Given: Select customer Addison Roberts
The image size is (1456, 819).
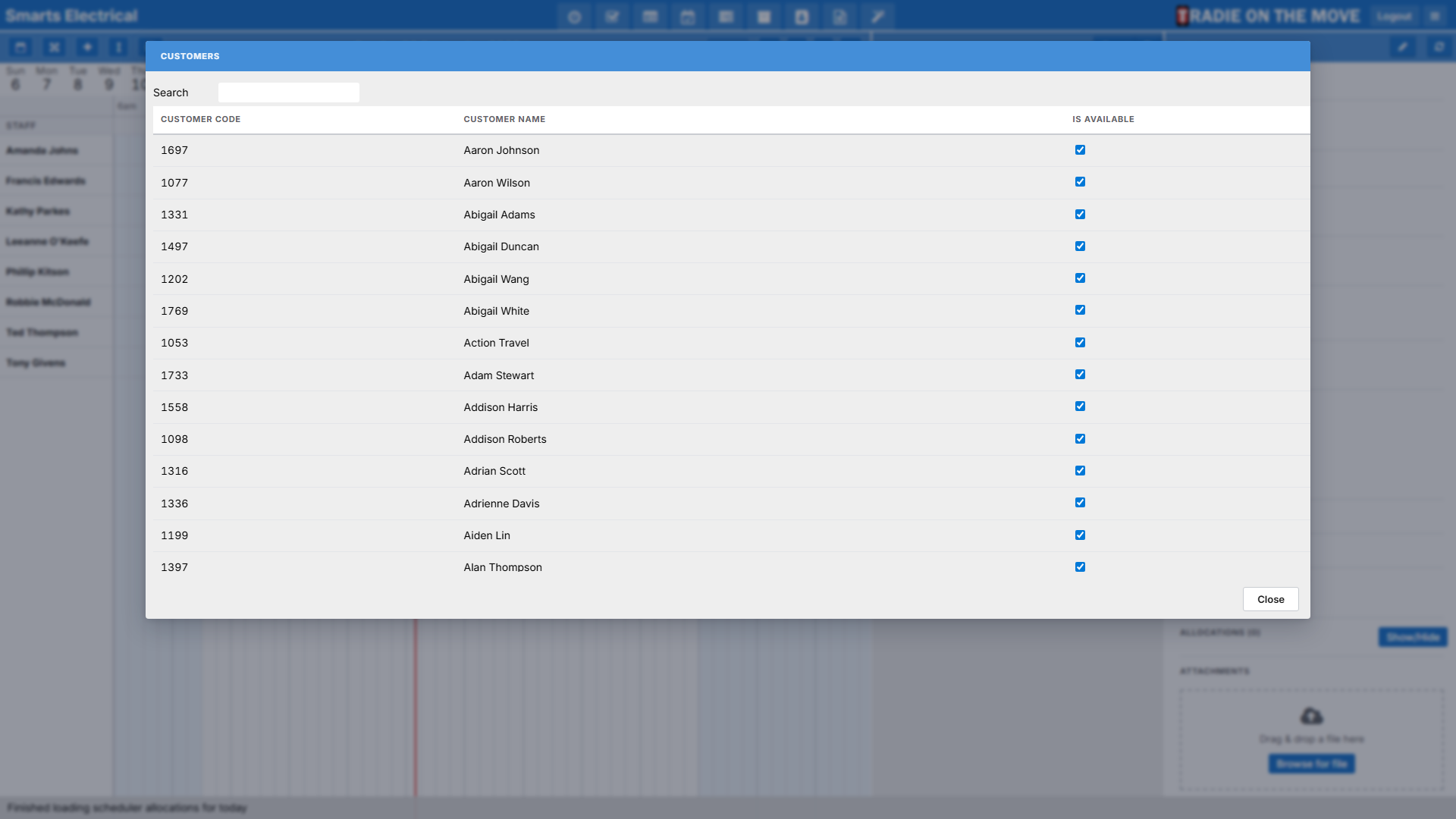Looking at the screenshot, I should 505,439.
